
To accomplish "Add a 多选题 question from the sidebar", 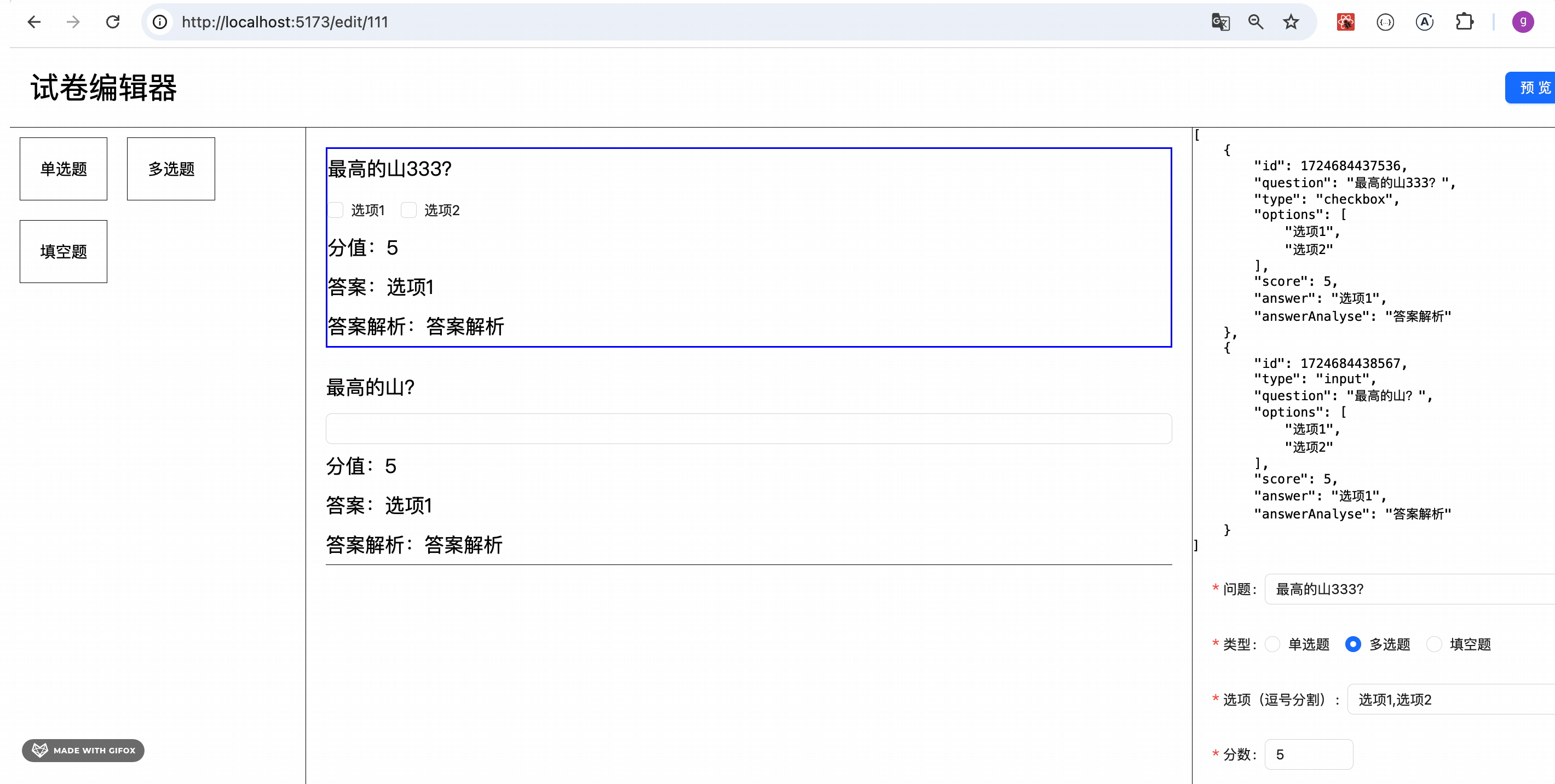I will pyautogui.click(x=171, y=169).
